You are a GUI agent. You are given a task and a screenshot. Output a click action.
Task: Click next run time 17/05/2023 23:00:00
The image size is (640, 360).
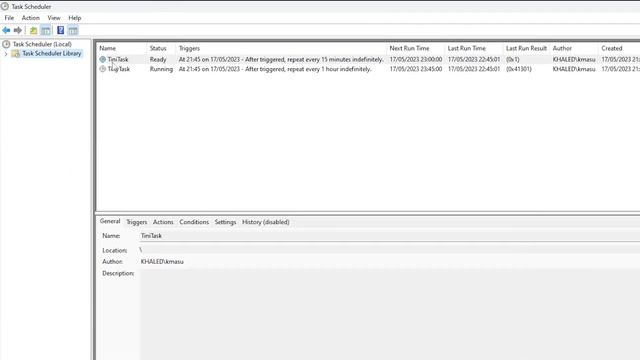tap(416, 59)
